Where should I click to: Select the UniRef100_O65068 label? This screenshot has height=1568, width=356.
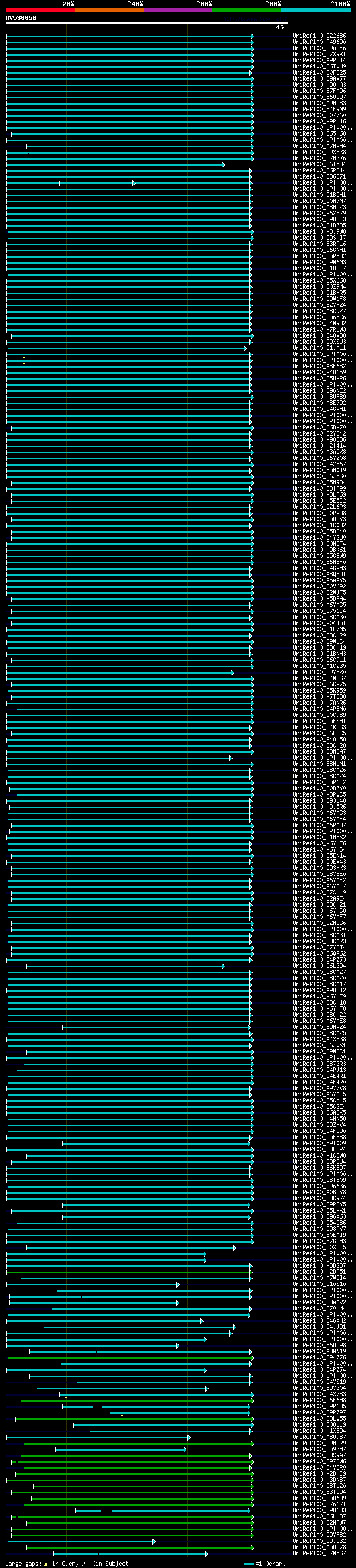(319, 134)
